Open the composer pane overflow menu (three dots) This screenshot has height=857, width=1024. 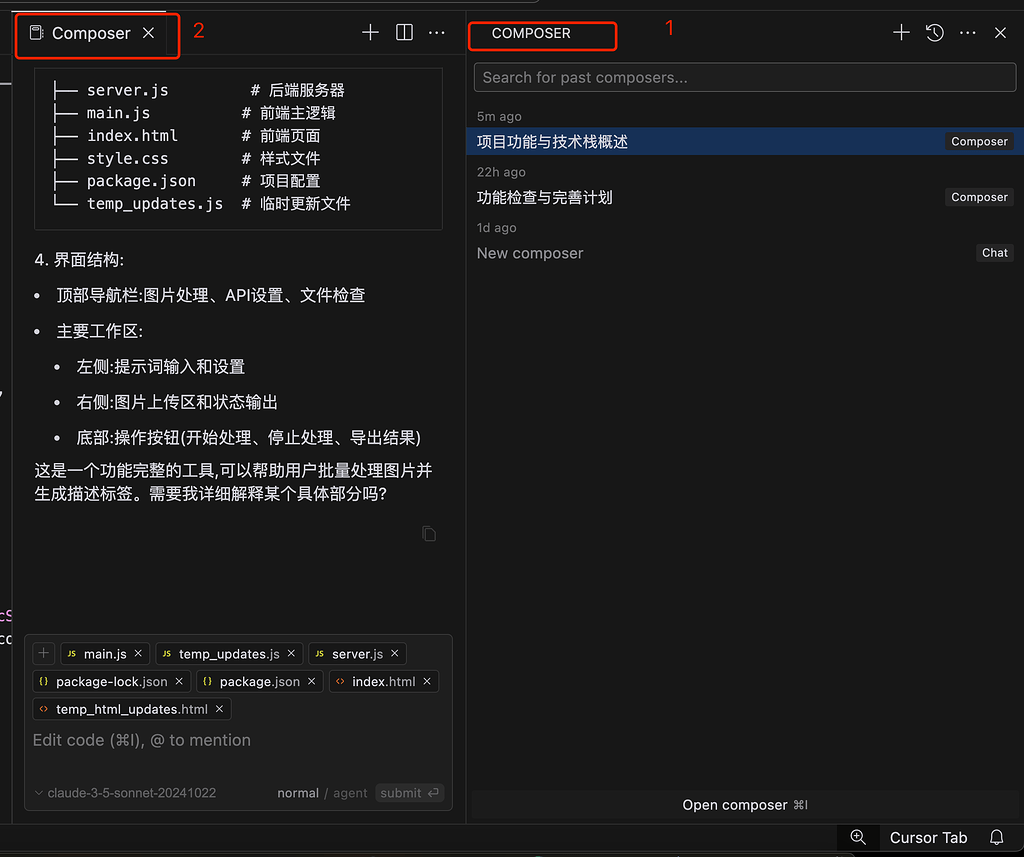[x=436, y=32]
